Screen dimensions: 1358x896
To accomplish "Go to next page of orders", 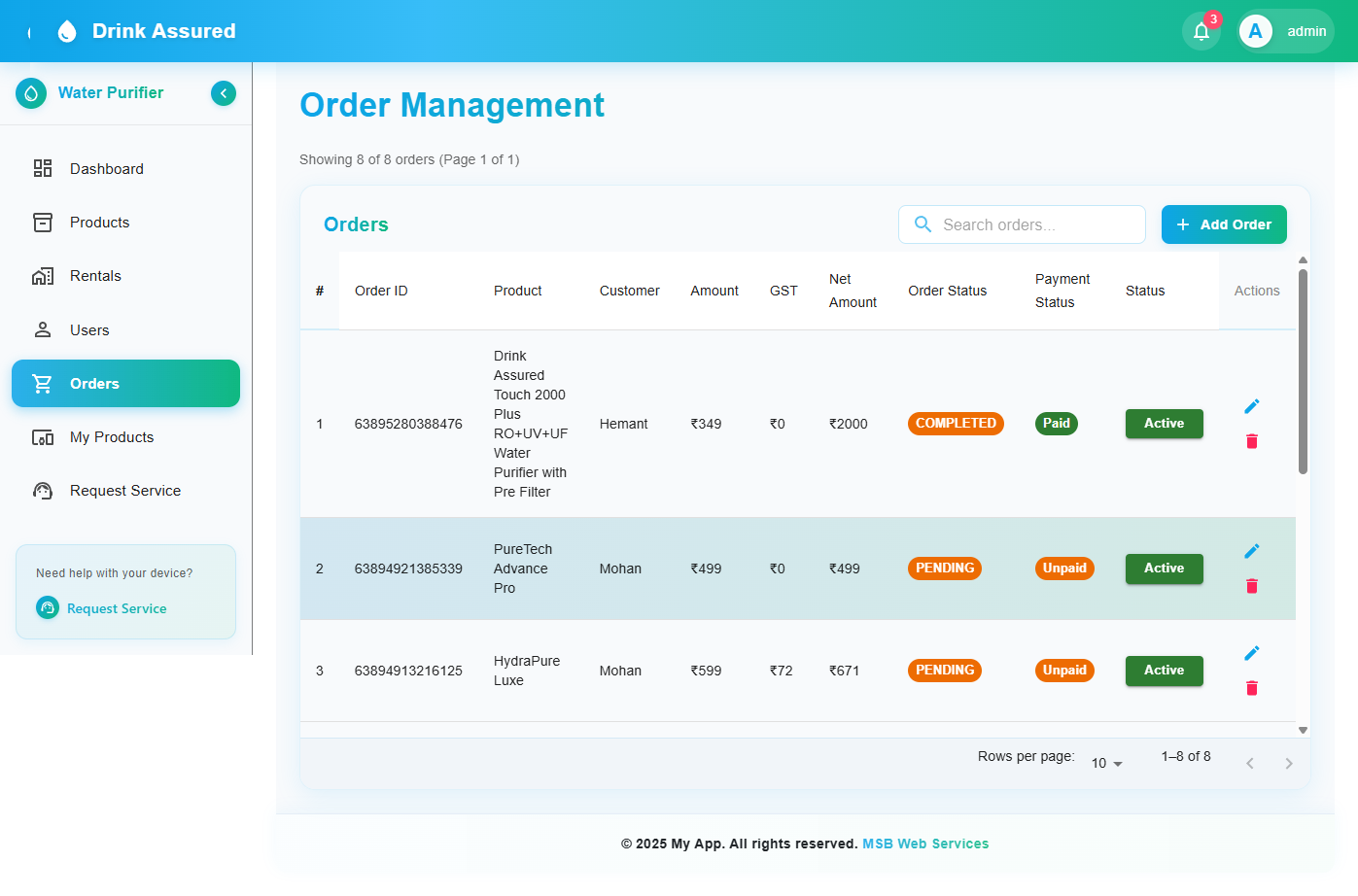I will [x=1288, y=764].
